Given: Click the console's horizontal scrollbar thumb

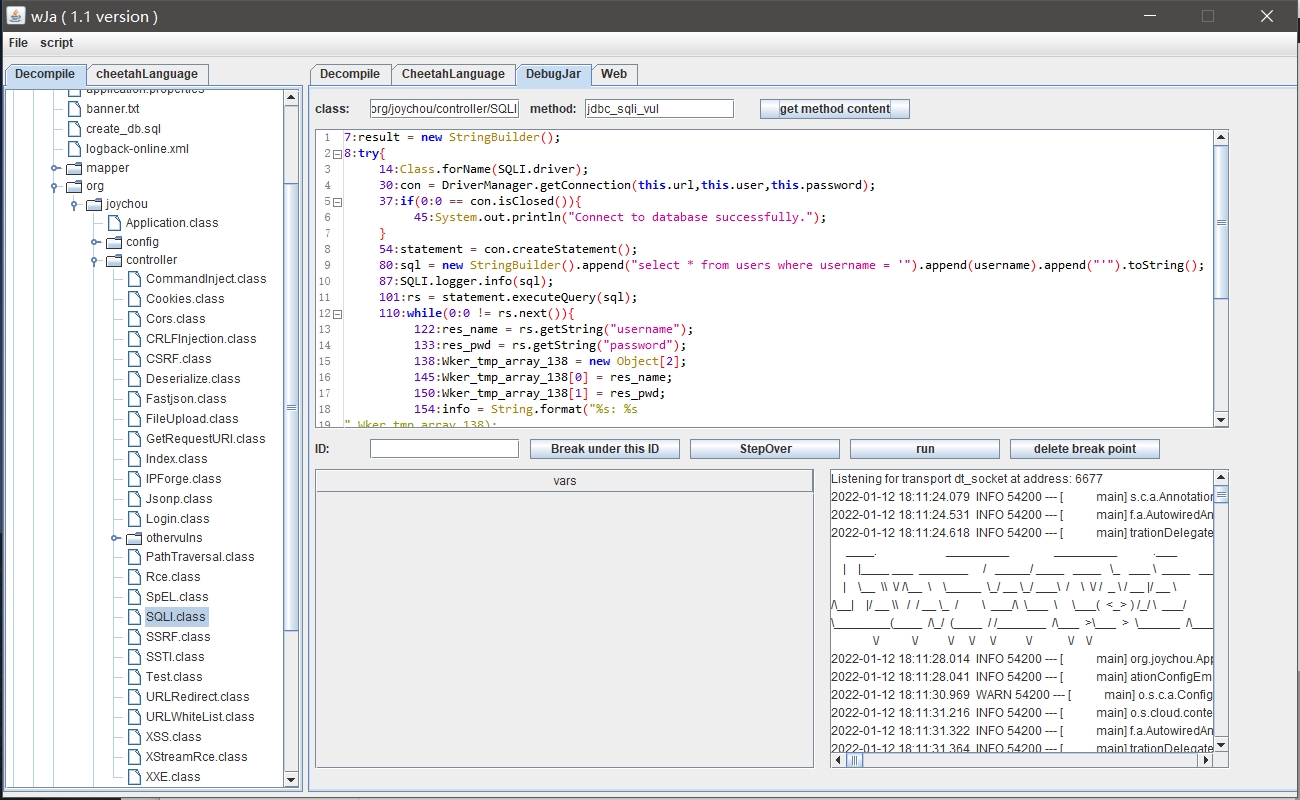Looking at the screenshot, I should point(856,760).
